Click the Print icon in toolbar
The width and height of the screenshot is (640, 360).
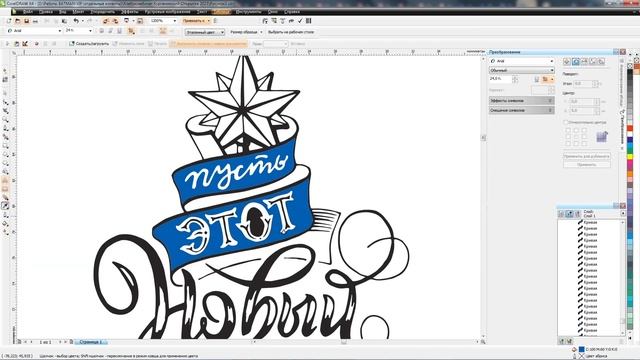click(x=36, y=21)
